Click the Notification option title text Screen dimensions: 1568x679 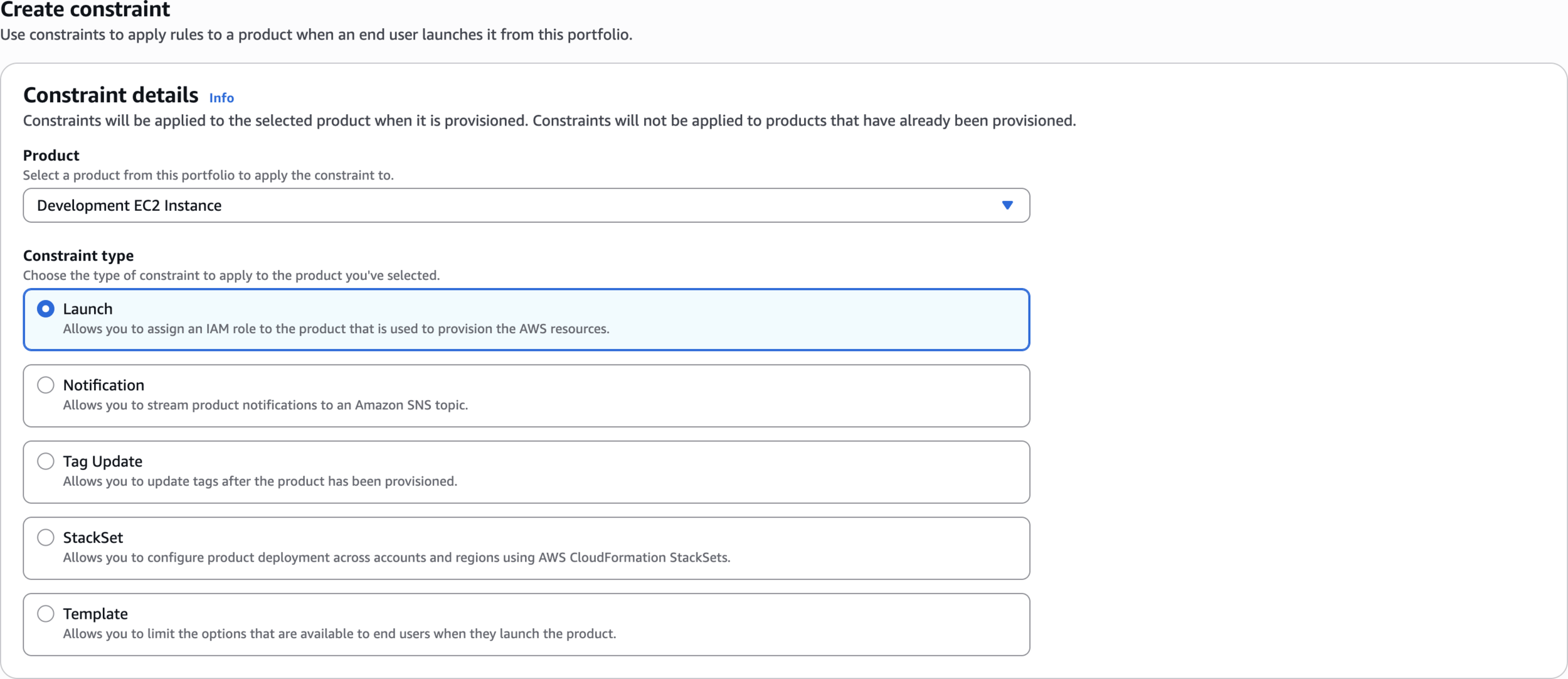pos(103,385)
